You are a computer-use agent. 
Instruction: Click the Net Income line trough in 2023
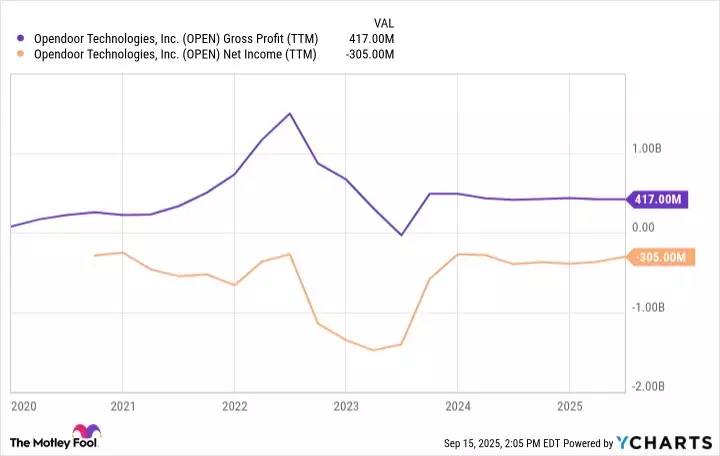point(373,350)
